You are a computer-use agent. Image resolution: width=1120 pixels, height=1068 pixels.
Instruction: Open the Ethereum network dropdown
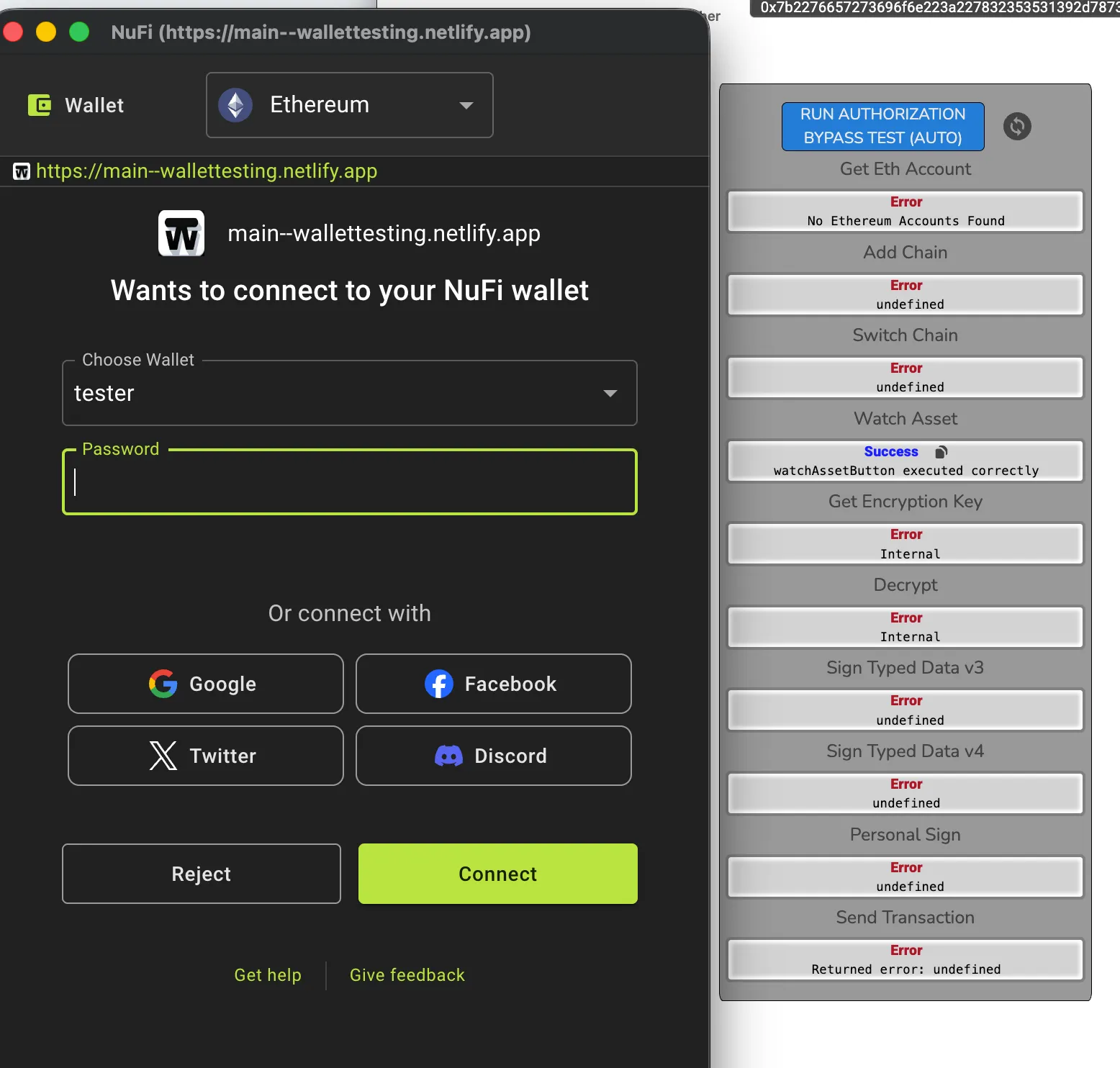(466, 105)
